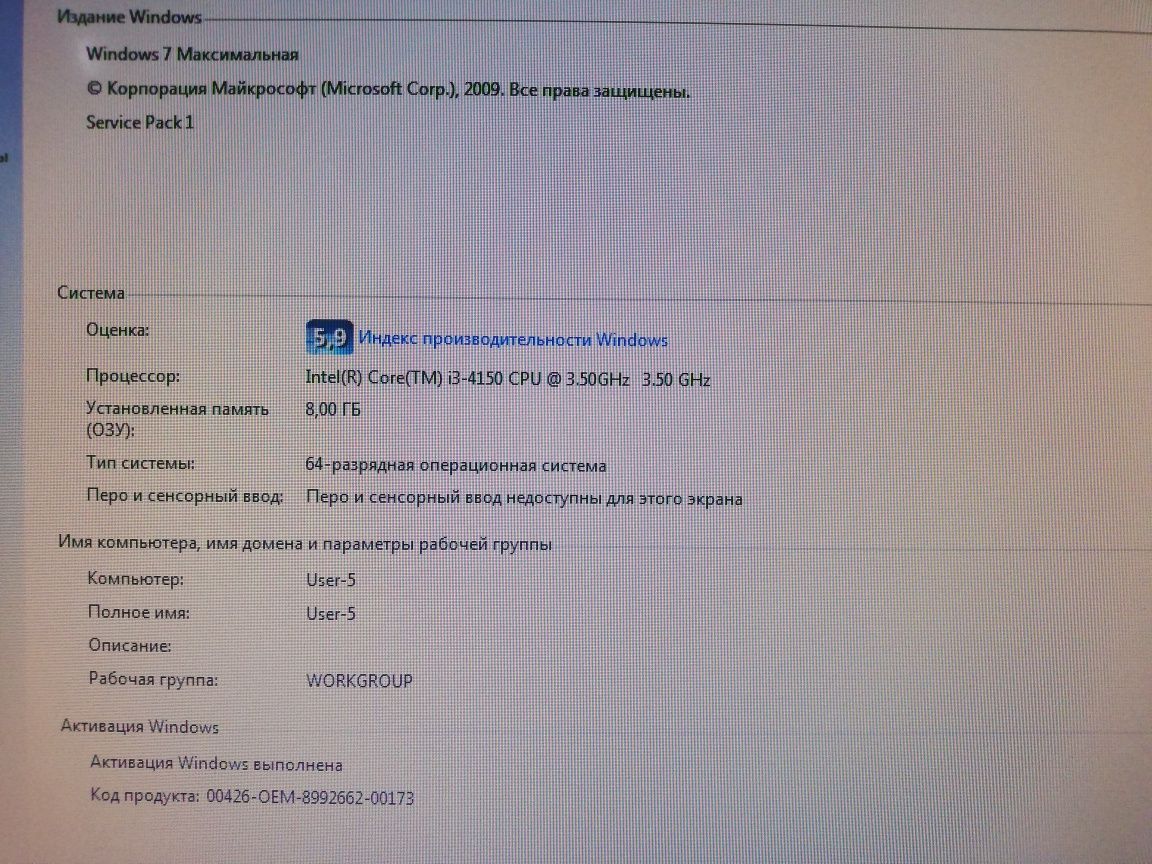This screenshot has width=1152, height=864.
Task: Click the 'Рабочая группа:' label
Action: (x=154, y=680)
